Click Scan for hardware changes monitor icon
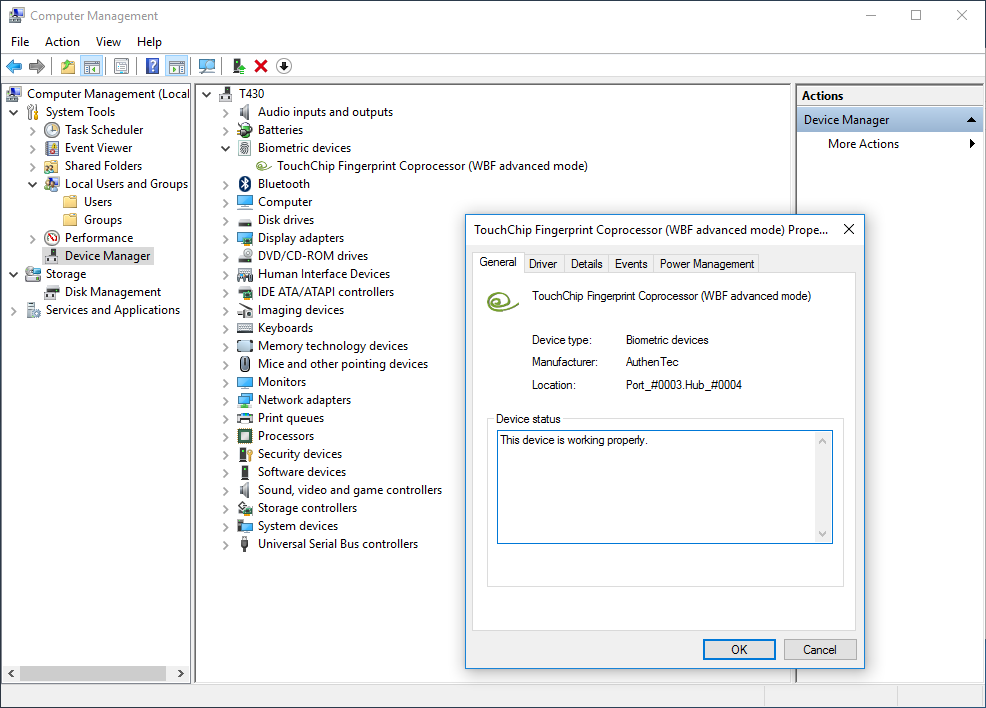 (x=206, y=66)
